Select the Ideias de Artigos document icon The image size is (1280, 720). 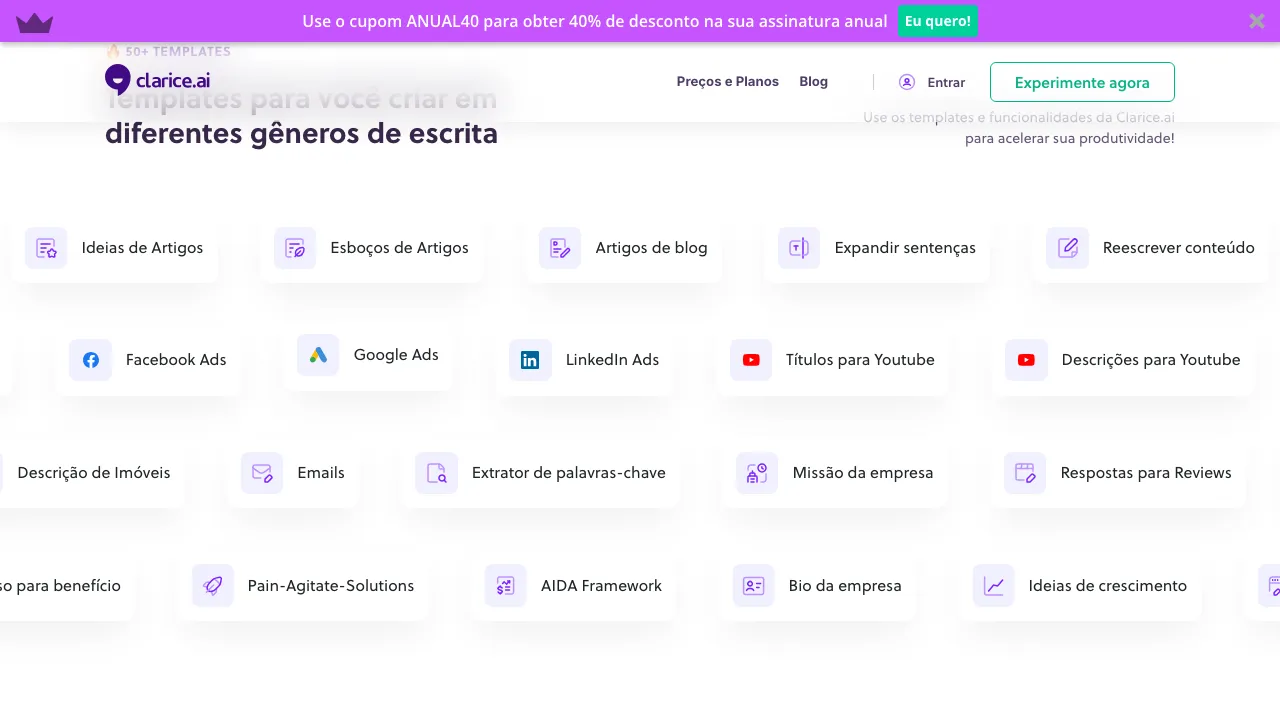pos(47,247)
